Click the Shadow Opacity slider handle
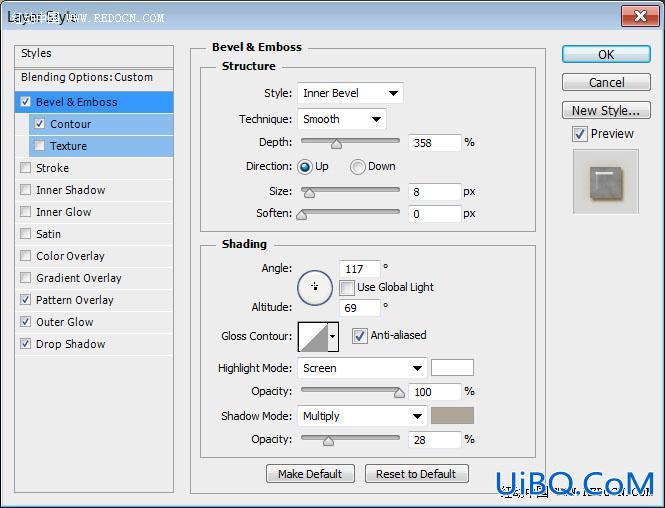Screen dimensions: 665x508 pos(328,441)
